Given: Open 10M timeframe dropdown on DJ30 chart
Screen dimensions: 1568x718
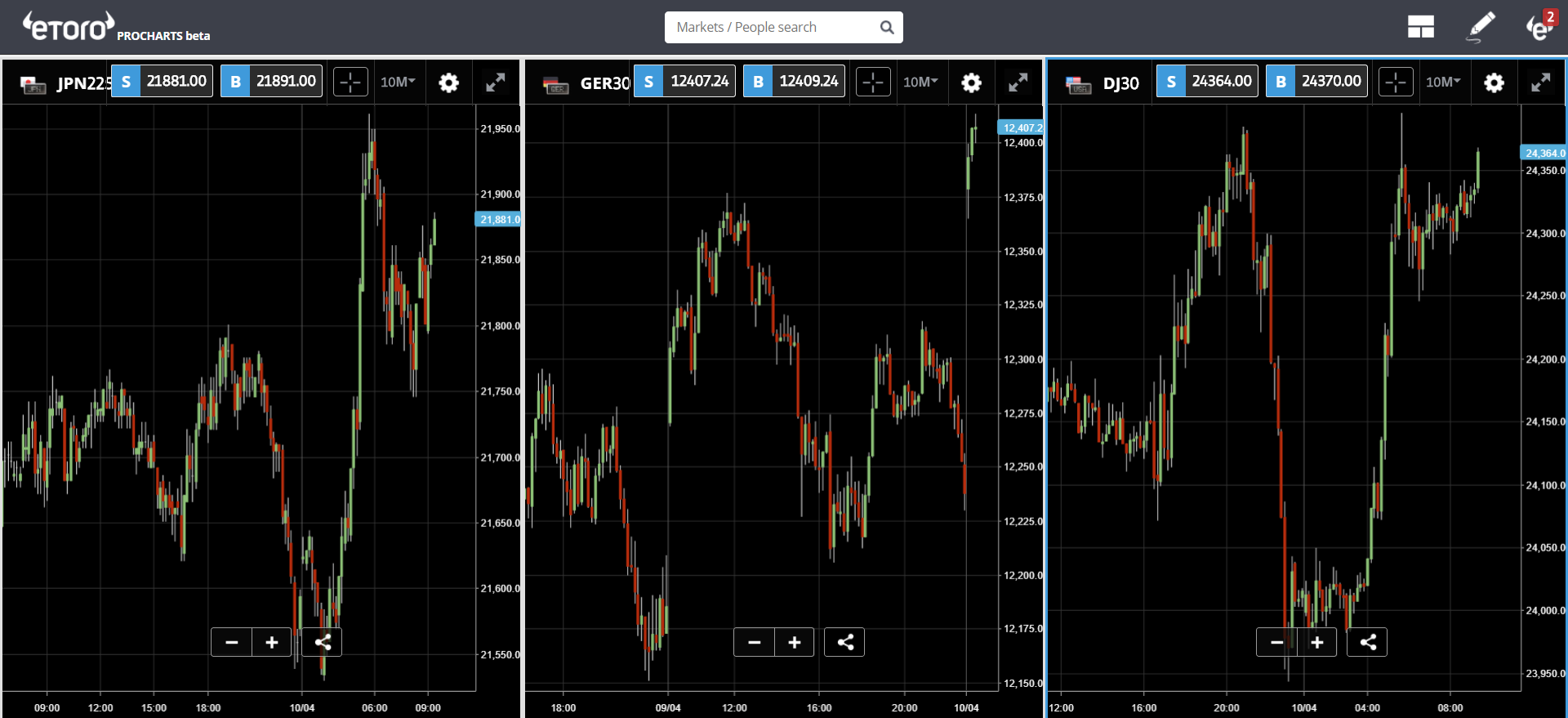Looking at the screenshot, I should coord(1443,82).
